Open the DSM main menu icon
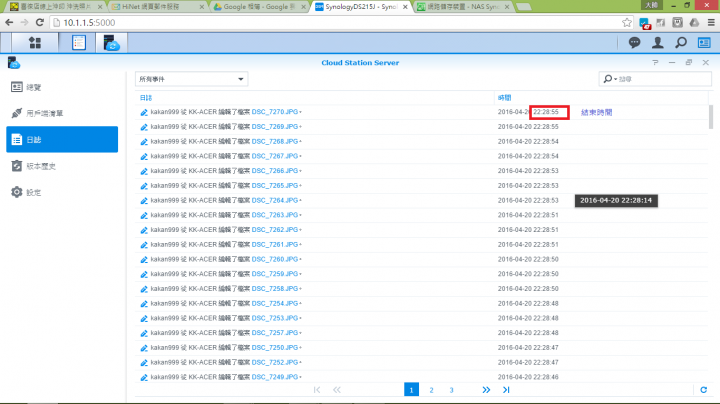 (35, 43)
